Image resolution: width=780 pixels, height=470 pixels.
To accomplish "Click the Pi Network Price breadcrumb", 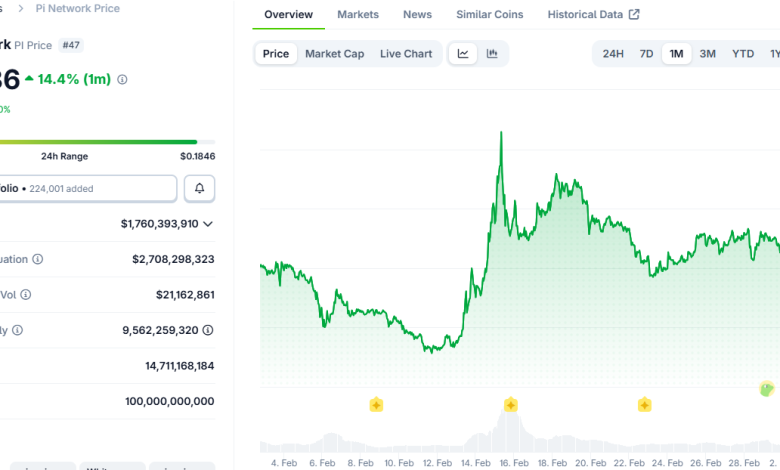I will click(77, 8).
